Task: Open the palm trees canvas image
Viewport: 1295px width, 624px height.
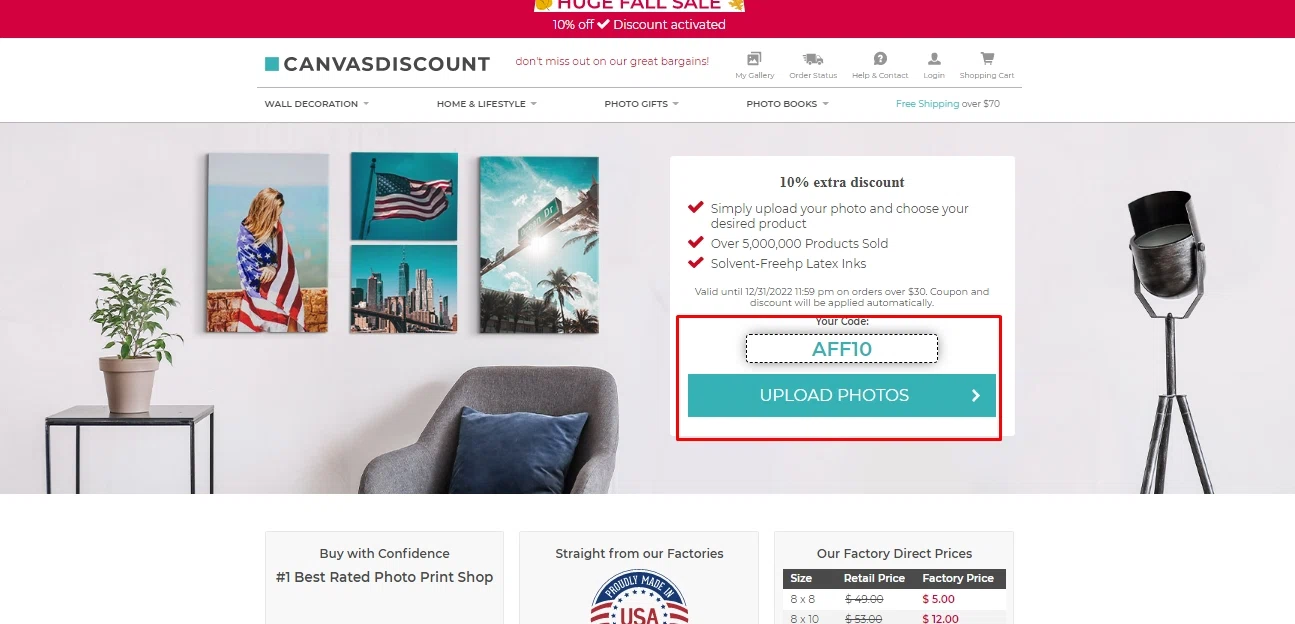Action: 539,245
